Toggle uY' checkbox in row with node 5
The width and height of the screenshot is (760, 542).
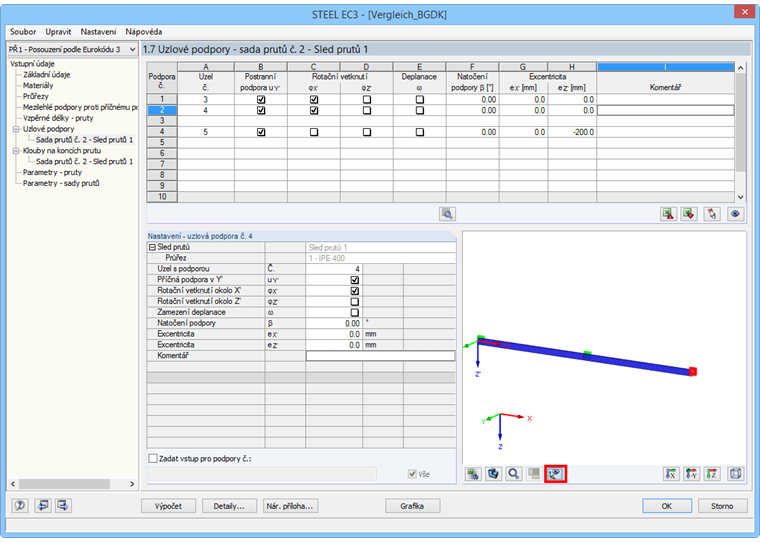coord(261,132)
